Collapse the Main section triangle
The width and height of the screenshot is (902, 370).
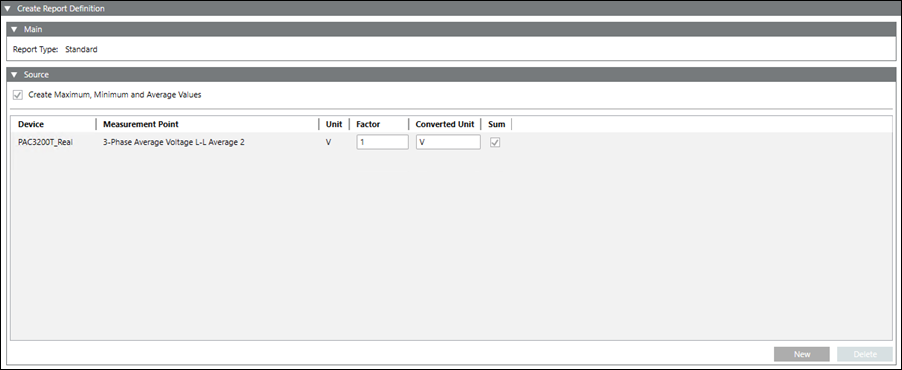point(14,29)
